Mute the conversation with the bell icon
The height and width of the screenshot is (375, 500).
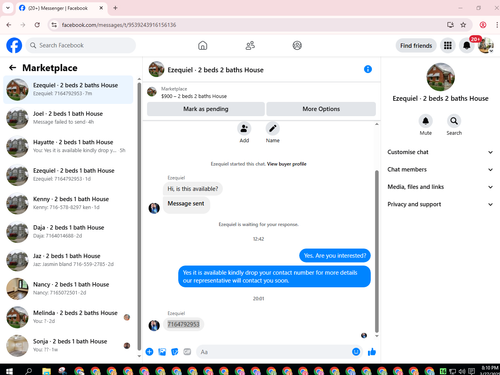pos(426,121)
